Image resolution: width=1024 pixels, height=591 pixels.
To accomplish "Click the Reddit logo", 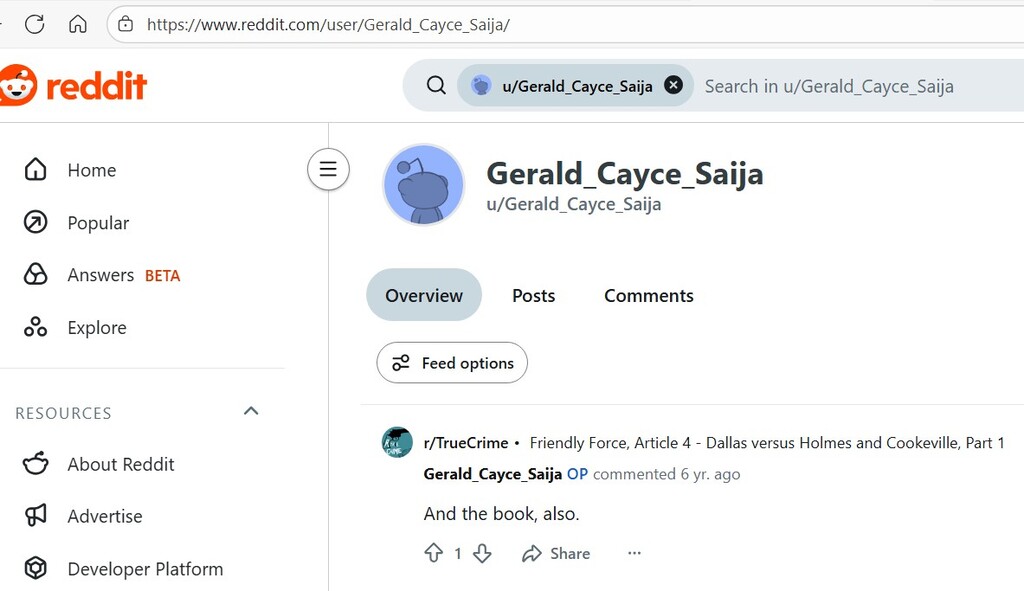I will coord(73,87).
